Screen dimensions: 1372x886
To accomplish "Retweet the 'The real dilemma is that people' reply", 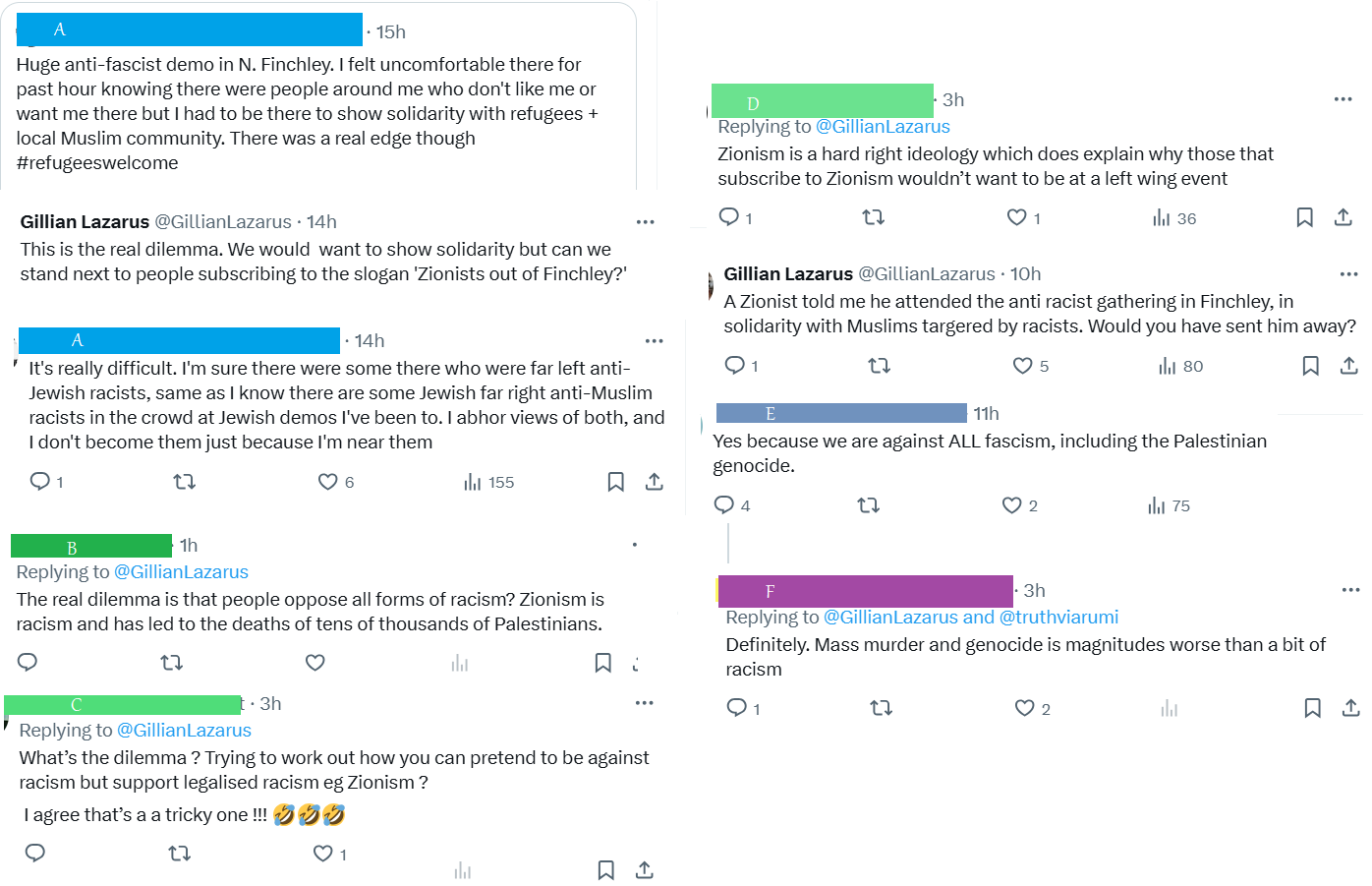I will click(x=172, y=663).
